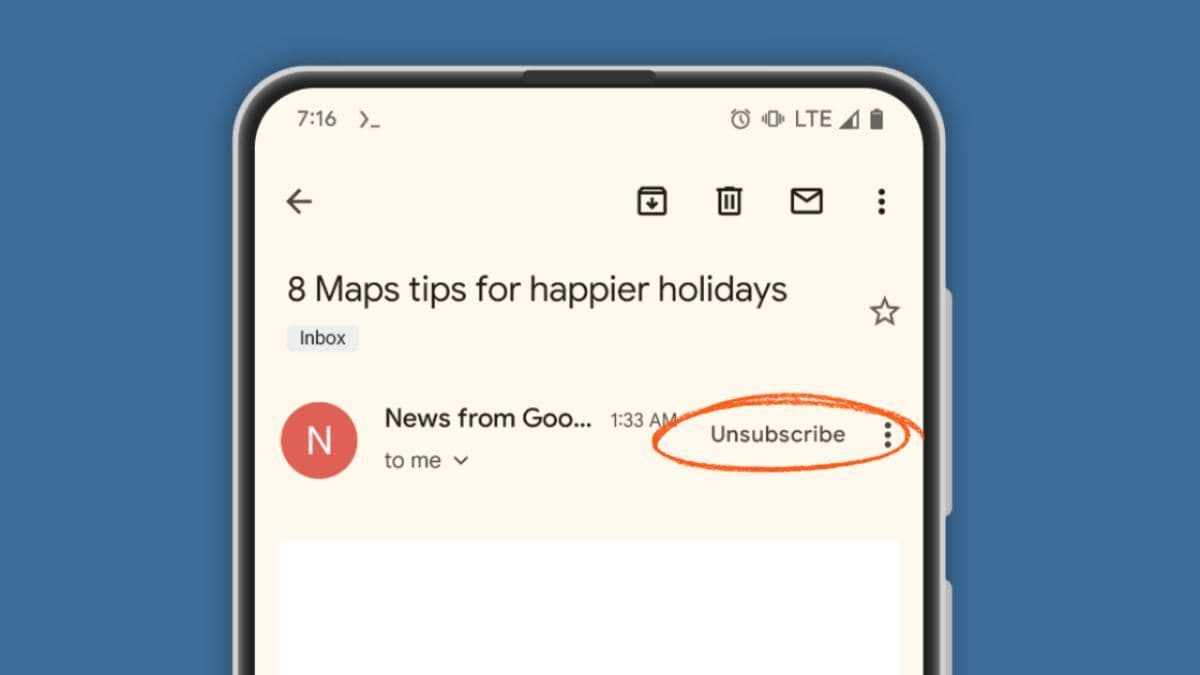1200x675 pixels.
Task: Click the email subject title text
Action: point(537,290)
